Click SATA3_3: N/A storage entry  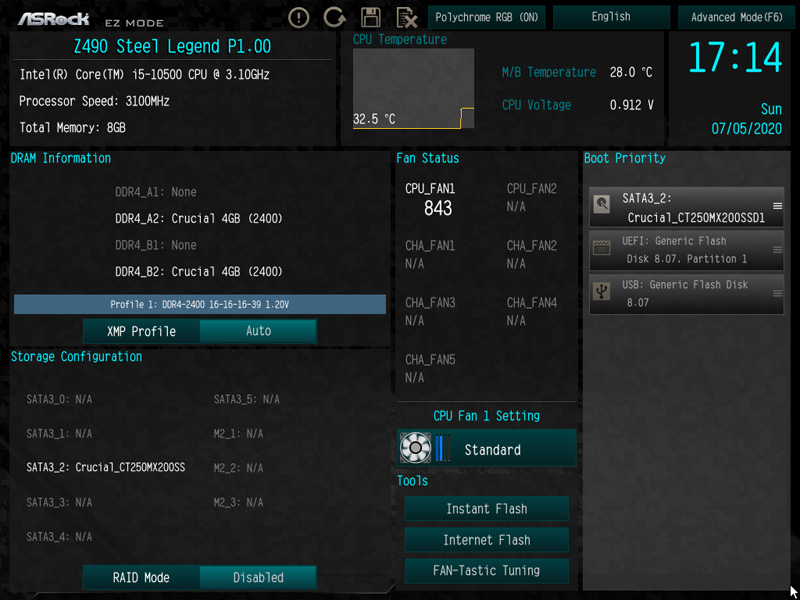pyautogui.click(x=59, y=503)
